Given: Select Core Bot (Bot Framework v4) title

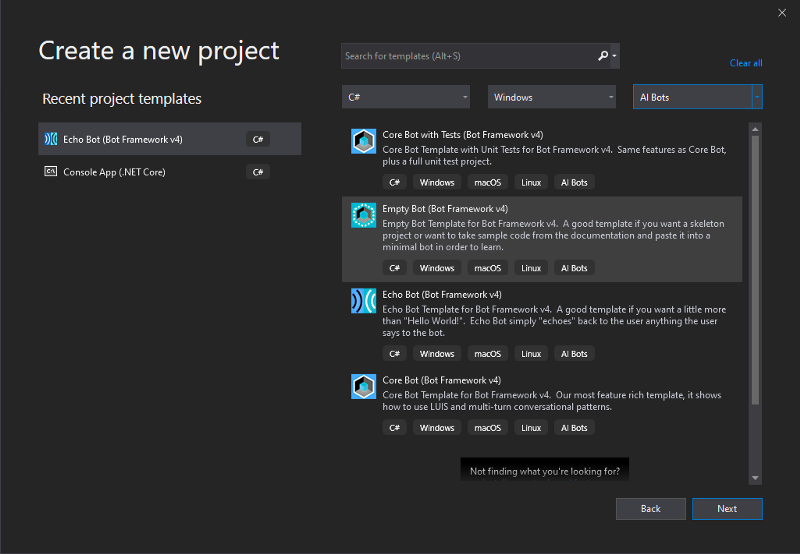Looking at the screenshot, I should tap(441, 380).
